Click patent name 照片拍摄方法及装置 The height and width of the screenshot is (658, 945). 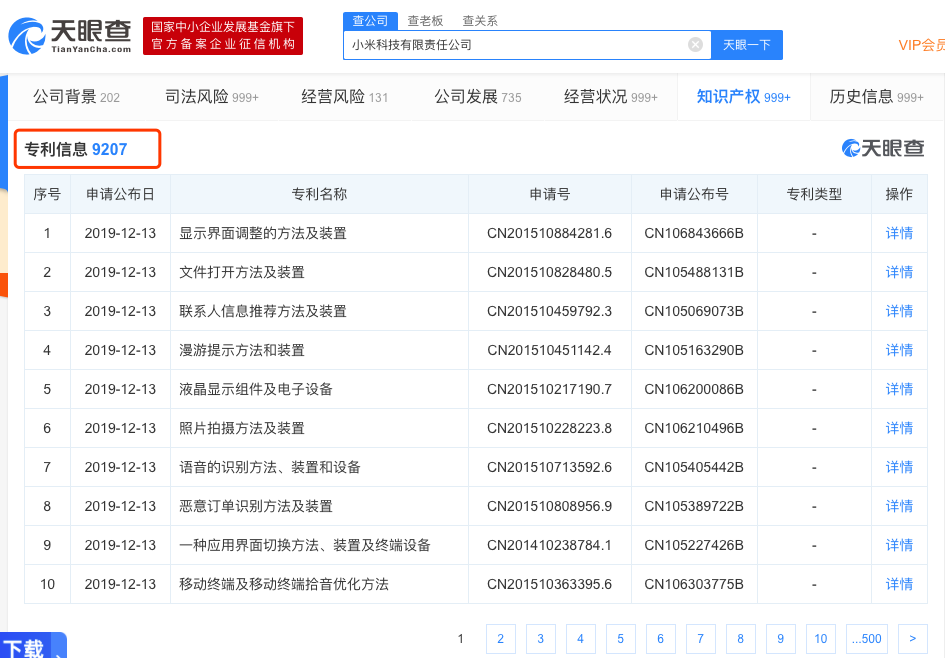coord(242,428)
